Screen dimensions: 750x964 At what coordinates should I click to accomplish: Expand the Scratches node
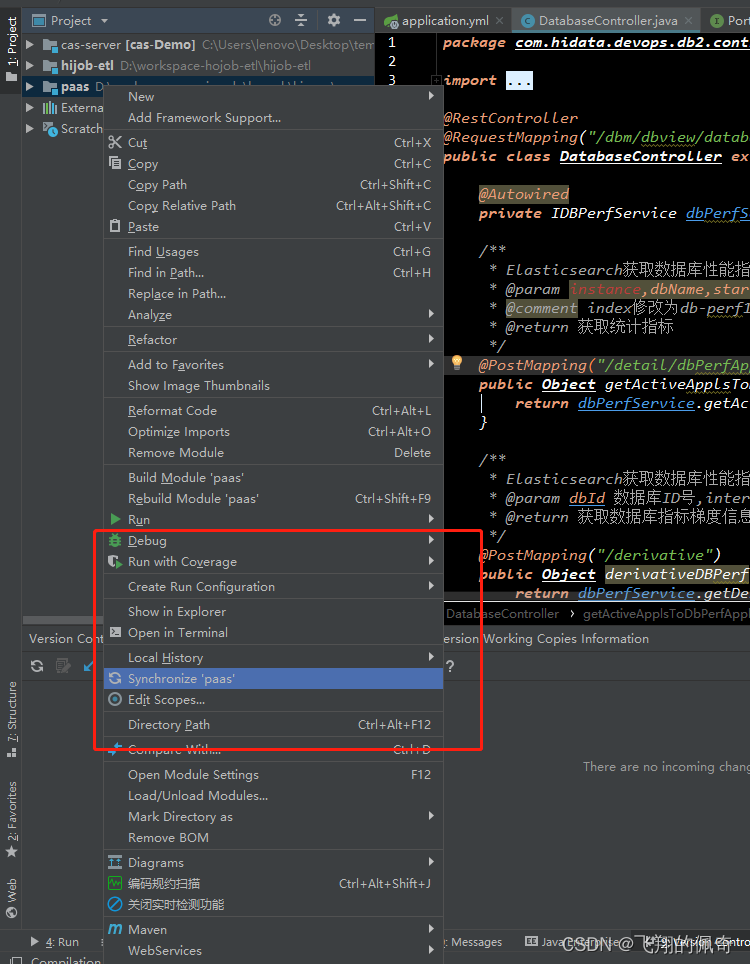tap(30, 128)
